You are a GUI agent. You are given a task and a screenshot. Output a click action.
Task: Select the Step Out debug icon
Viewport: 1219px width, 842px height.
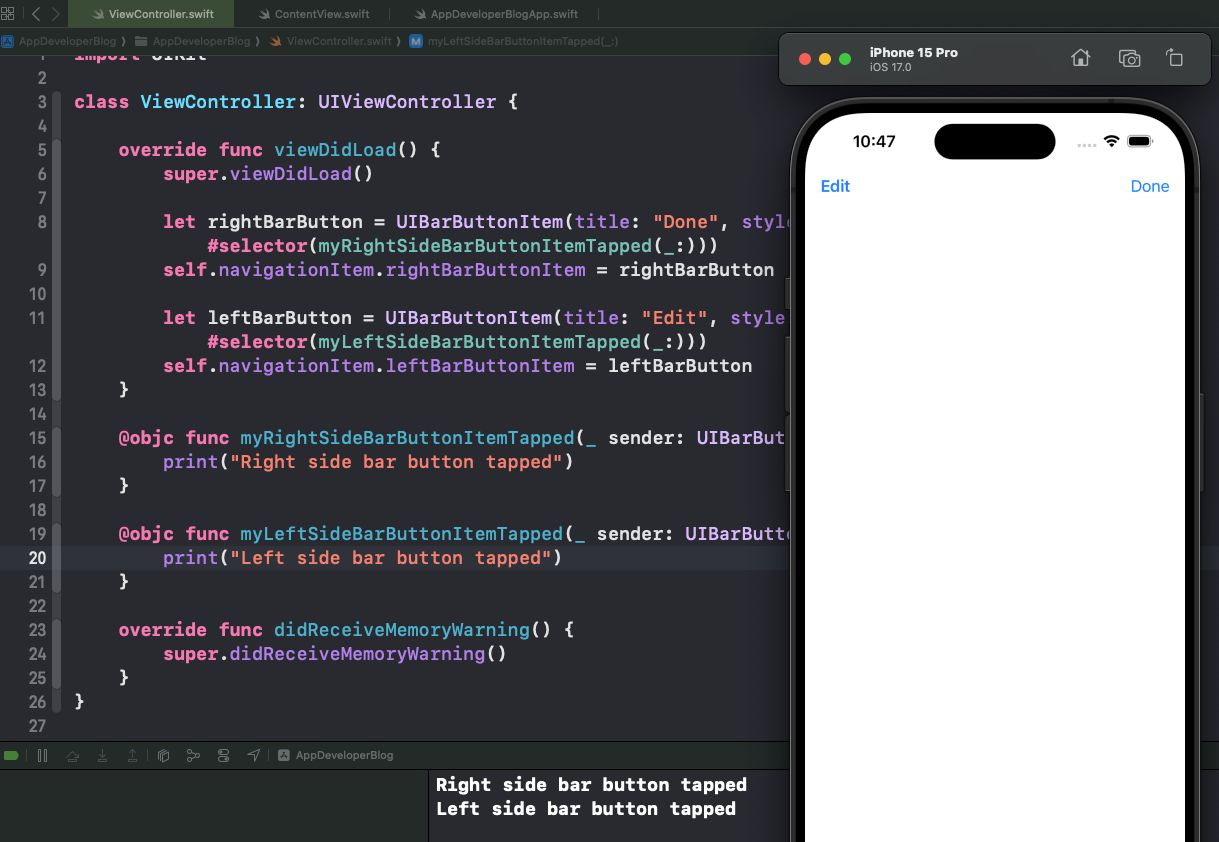click(133, 755)
